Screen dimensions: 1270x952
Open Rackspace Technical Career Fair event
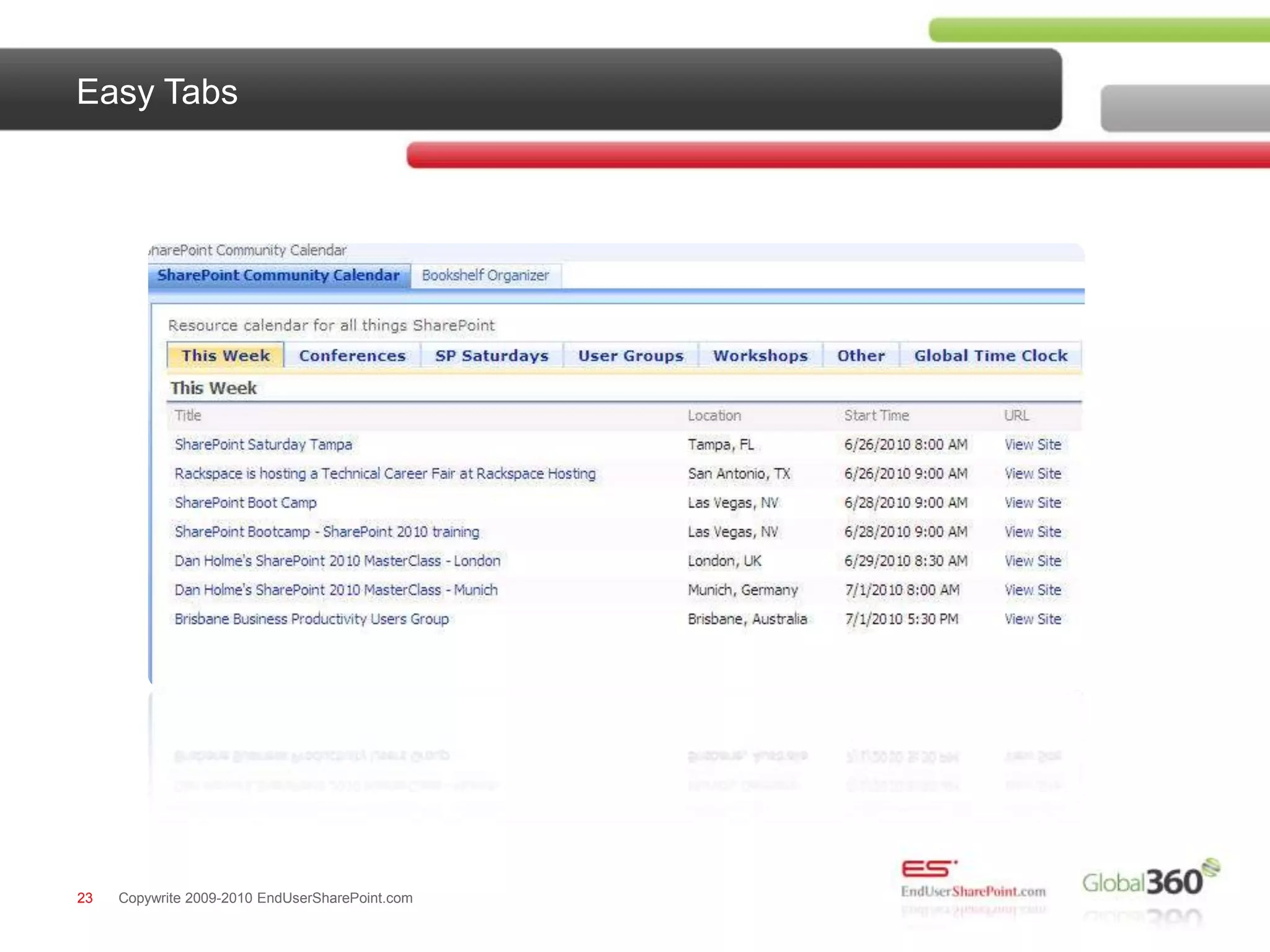click(385, 474)
